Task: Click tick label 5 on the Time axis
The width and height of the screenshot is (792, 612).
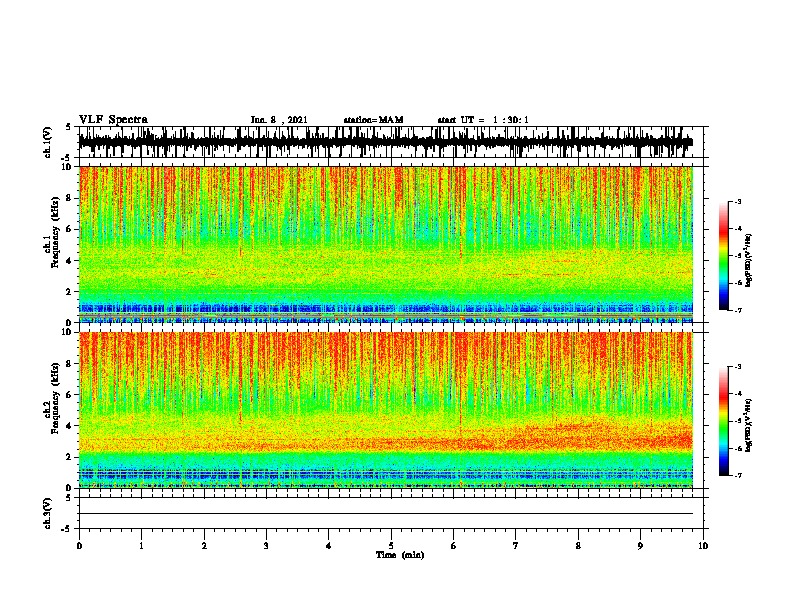Action: tap(391, 546)
